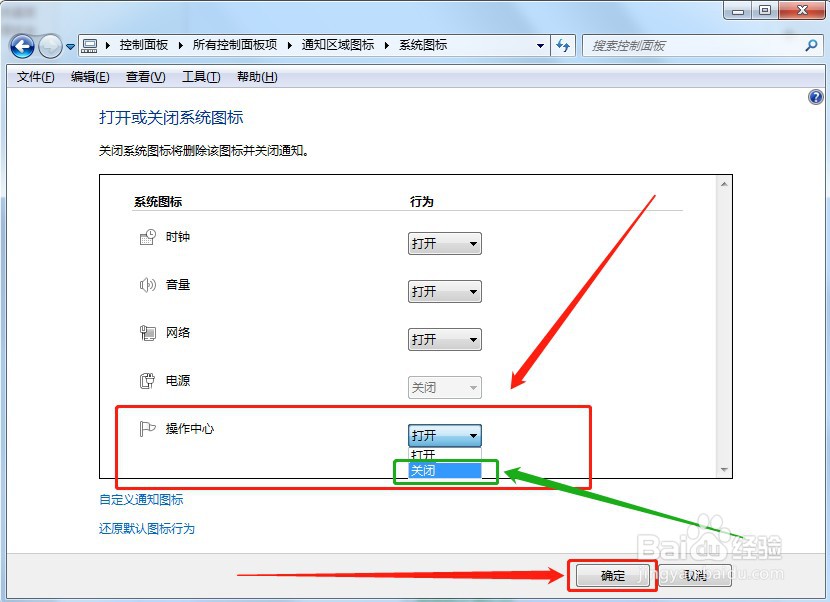Expand the arrow after 控制面板 breadcrumb
830x602 pixels.
(x=181, y=46)
